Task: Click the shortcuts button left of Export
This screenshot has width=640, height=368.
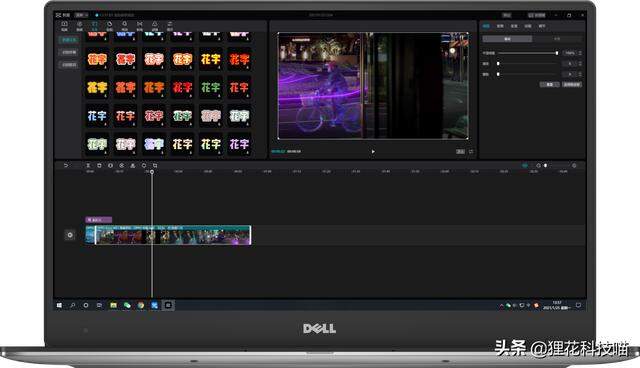Action: click(507, 15)
